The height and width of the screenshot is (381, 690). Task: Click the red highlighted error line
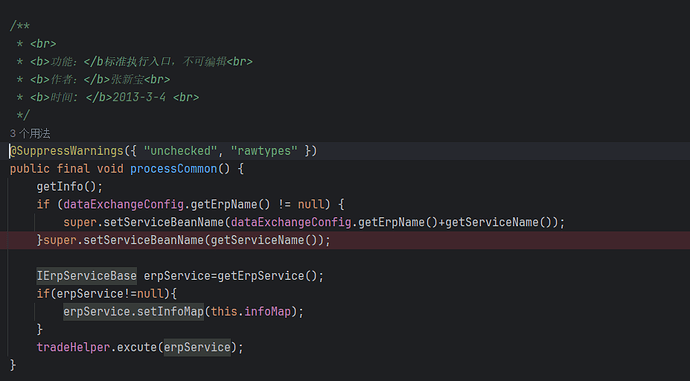click(x=345, y=240)
